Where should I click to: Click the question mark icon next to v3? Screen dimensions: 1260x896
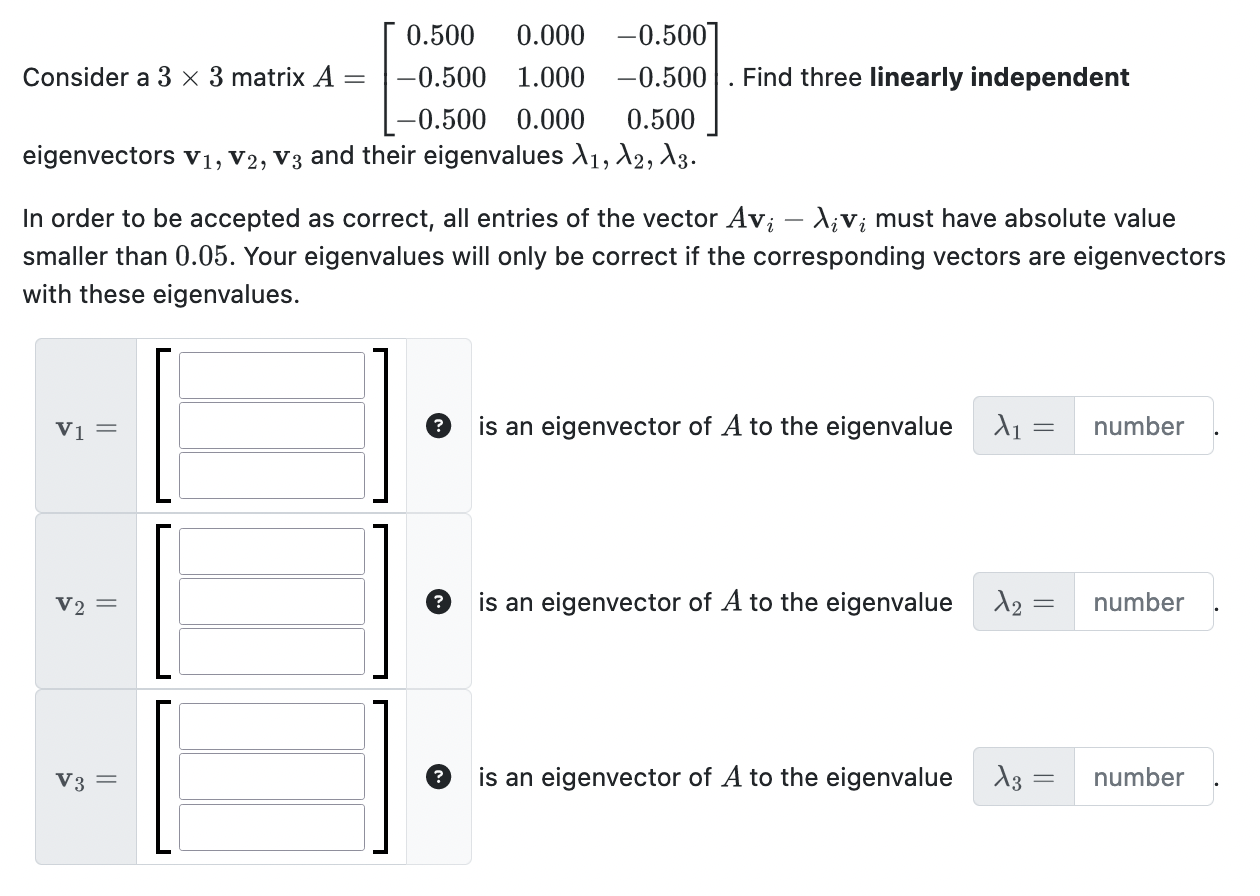pos(438,777)
